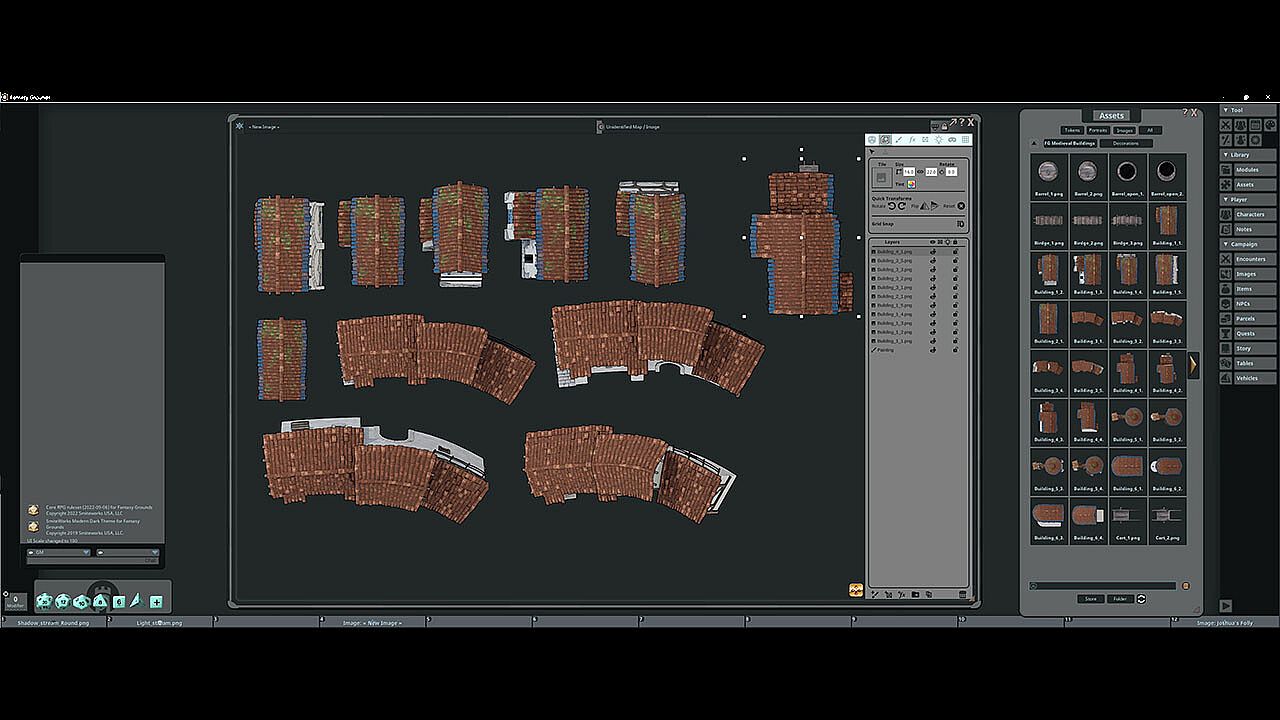
Task: Roll the d20 die icon
Action: point(44,601)
